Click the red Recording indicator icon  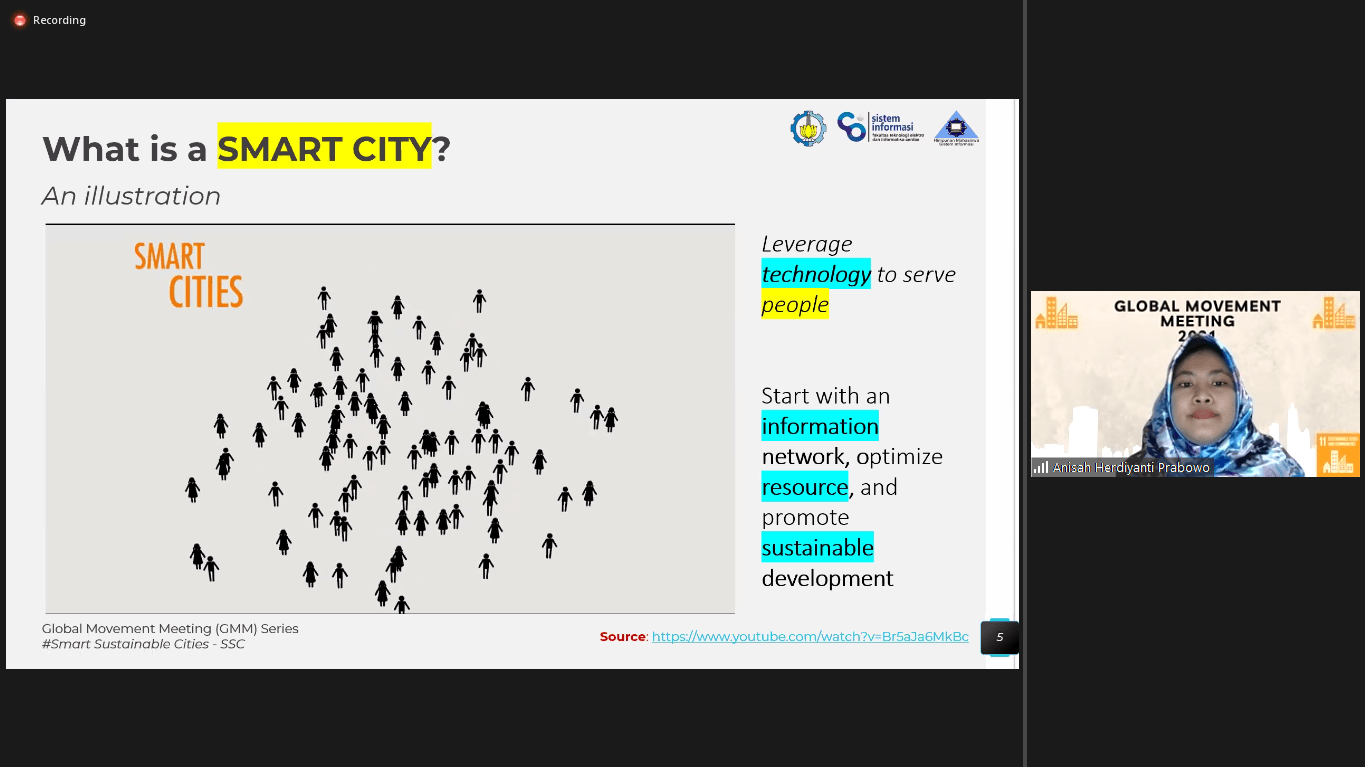19,20
